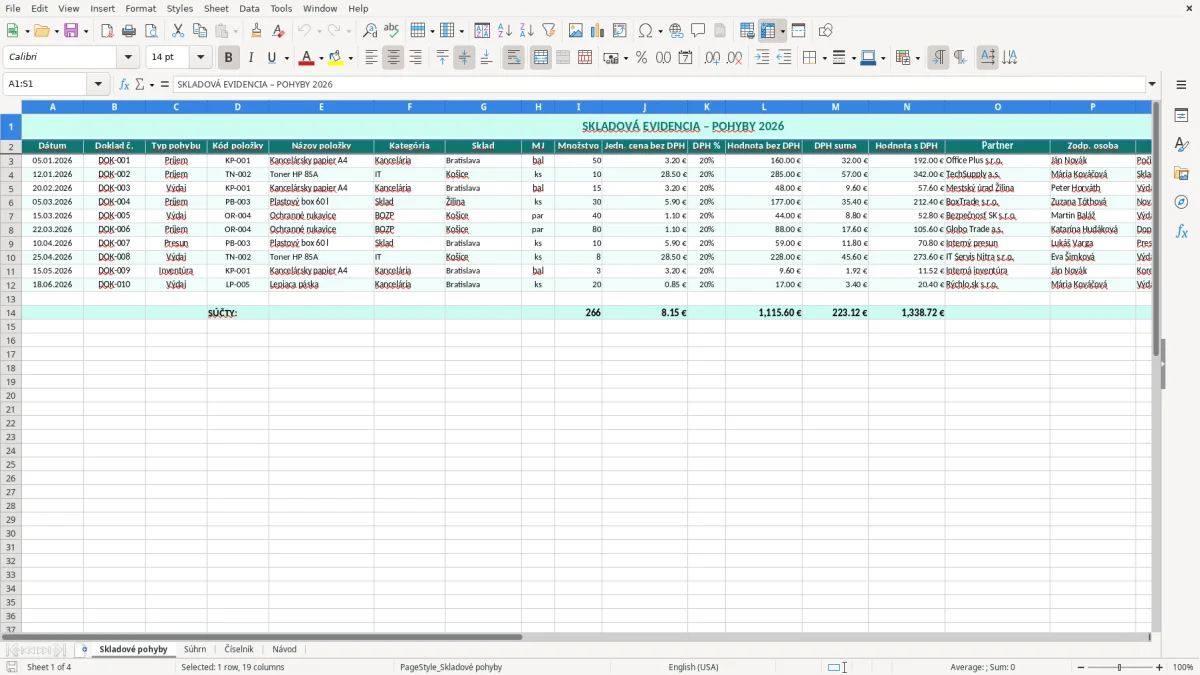
Task: Open the sidebar Navigator compass icon
Action: pyautogui.click(x=1181, y=202)
